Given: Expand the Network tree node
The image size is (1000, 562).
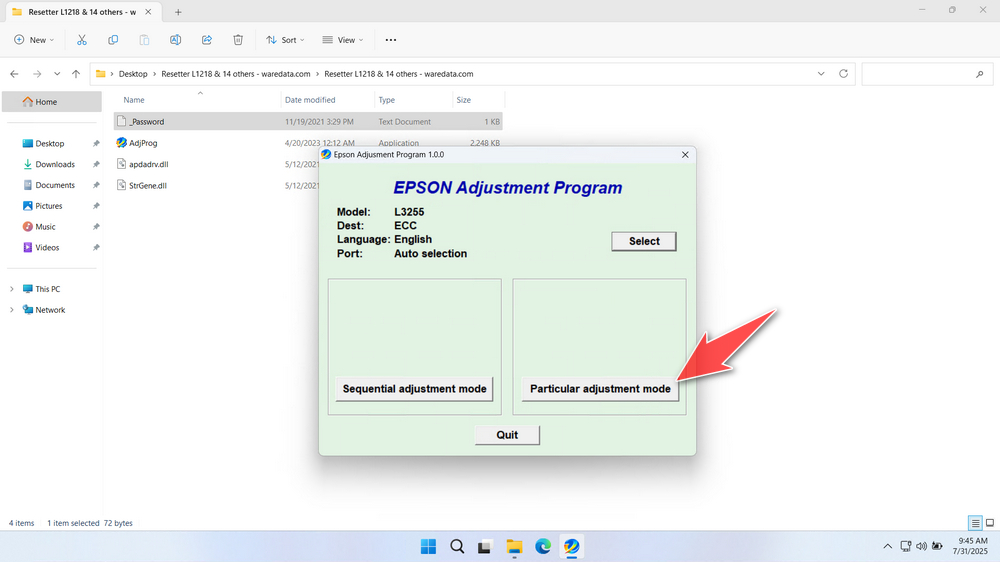Looking at the screenshot, I should (x=11, y=310).
